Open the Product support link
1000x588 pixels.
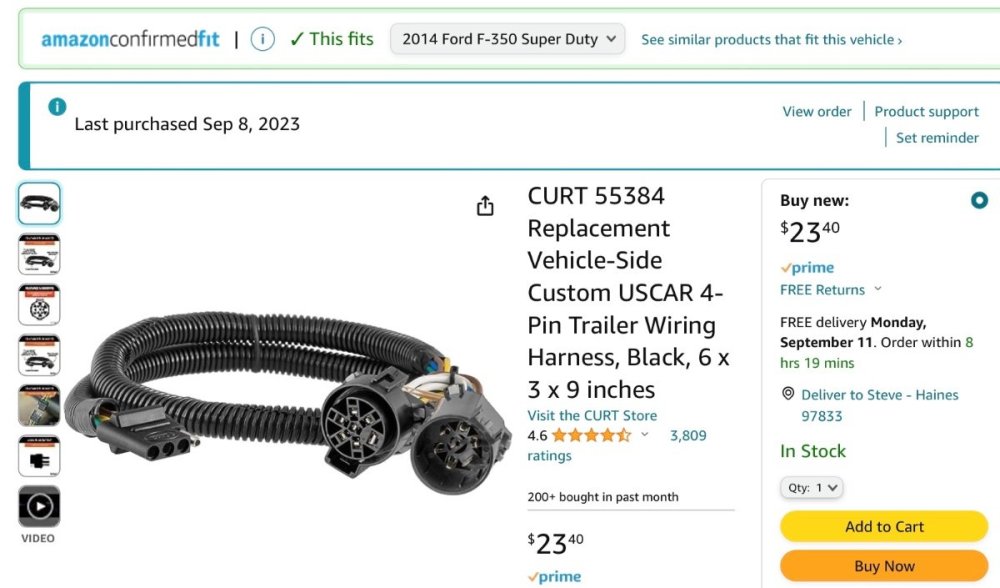[x=926, y=111]
